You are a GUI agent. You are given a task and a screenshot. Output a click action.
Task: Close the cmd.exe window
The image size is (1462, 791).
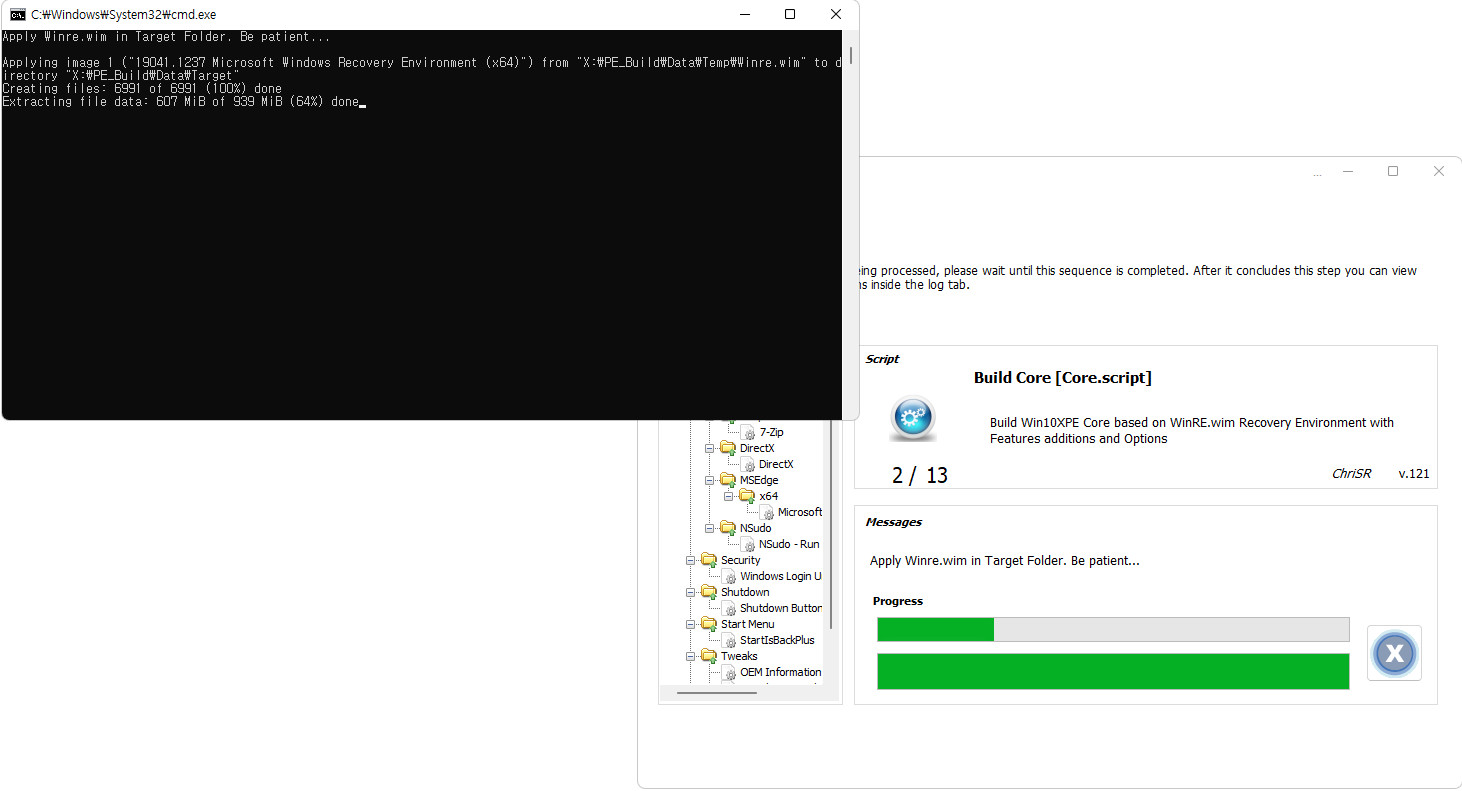(836, 14)
